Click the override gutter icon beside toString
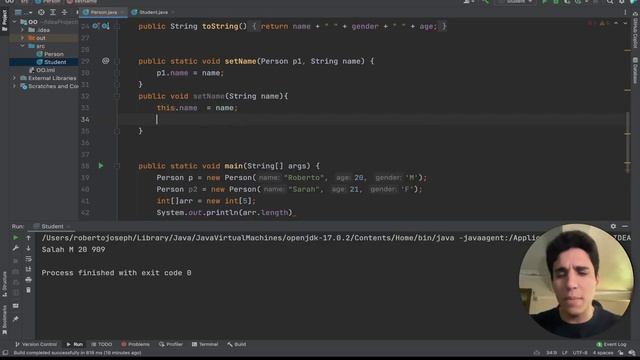Image resolution: width=640 pixels, height=360 pixels. (x=96, y=26)
